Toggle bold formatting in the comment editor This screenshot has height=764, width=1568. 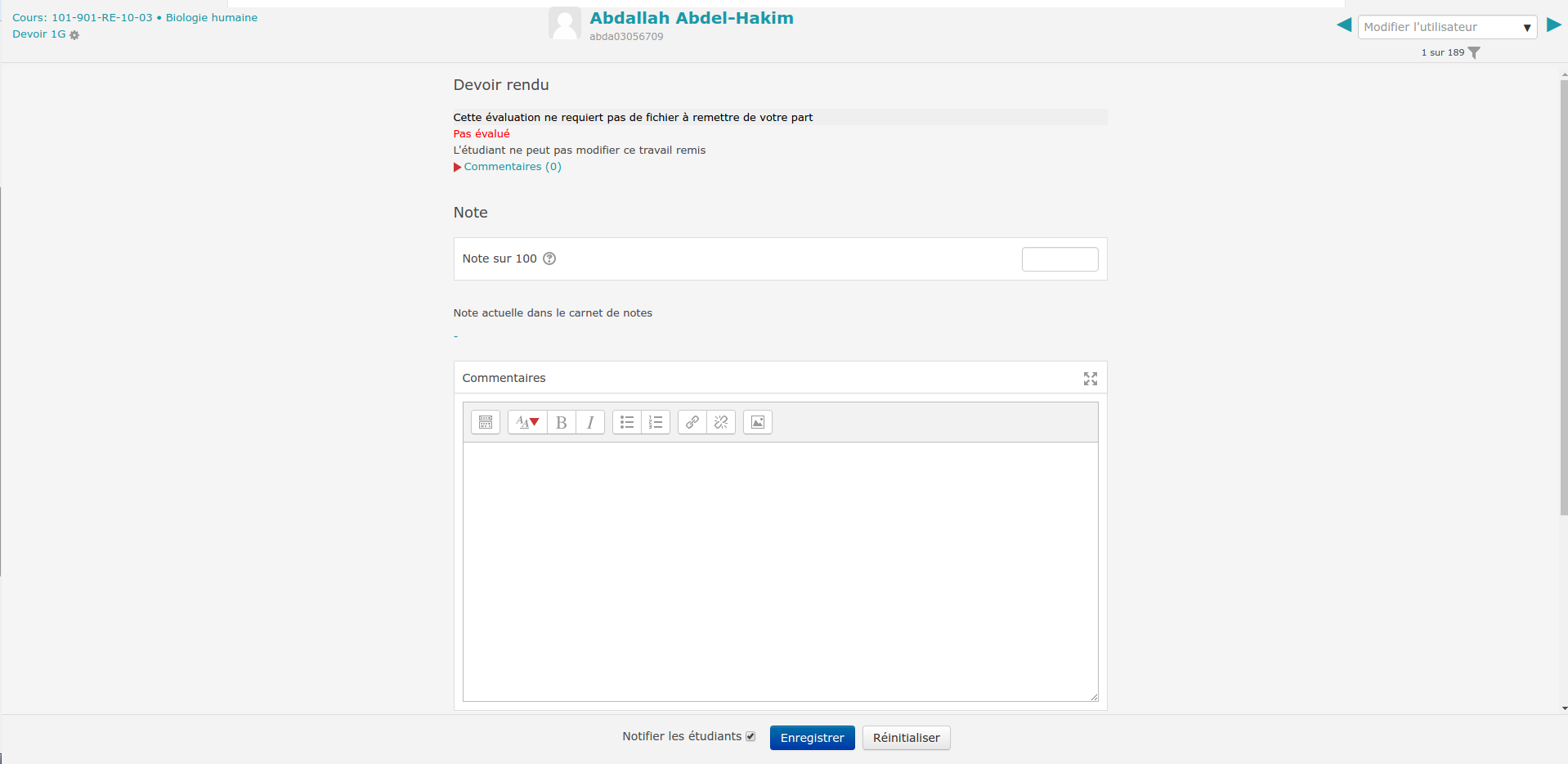point(562,422)
